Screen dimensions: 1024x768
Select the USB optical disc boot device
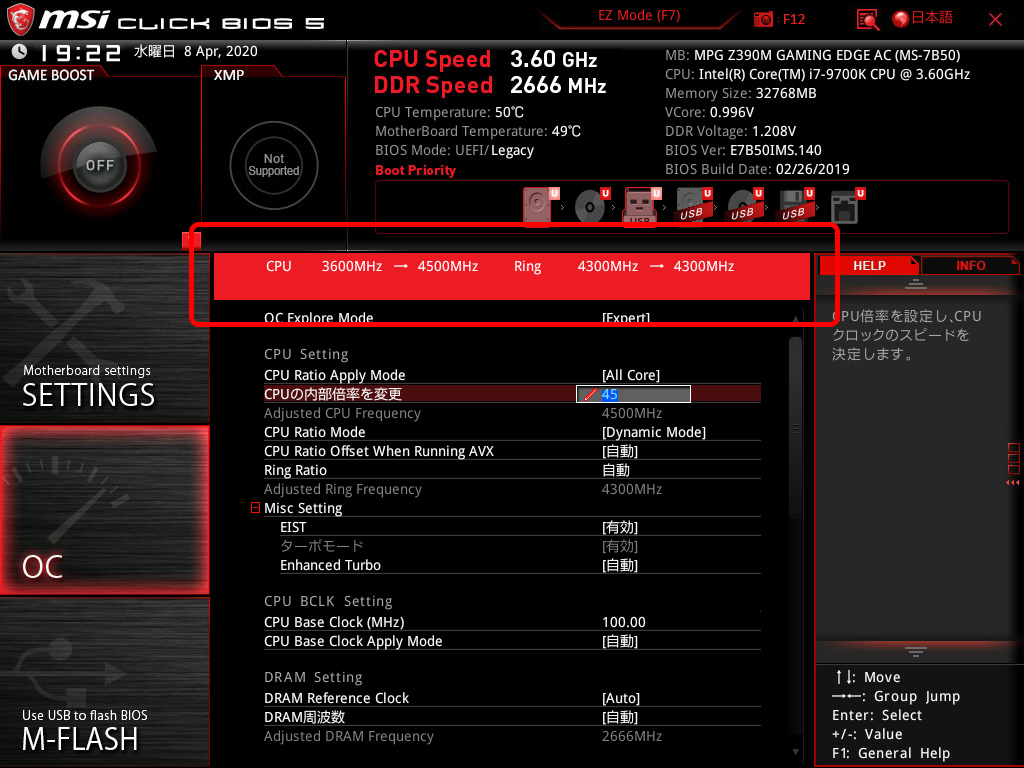(744, 206)
